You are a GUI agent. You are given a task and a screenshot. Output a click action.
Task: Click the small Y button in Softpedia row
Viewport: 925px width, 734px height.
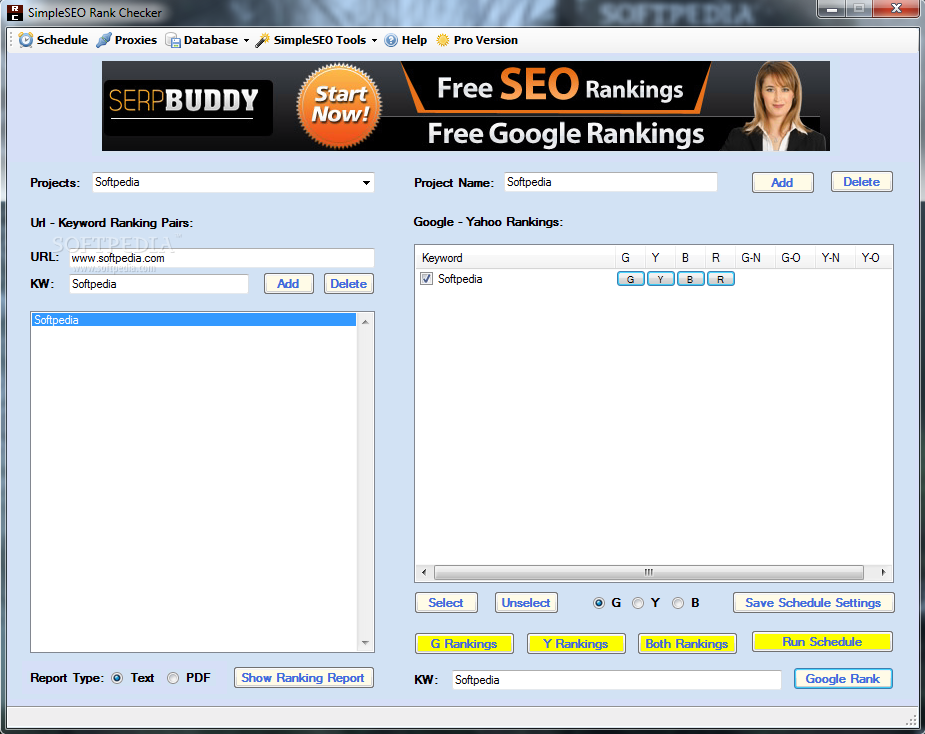pyautogui.click(x=661, y=279)
